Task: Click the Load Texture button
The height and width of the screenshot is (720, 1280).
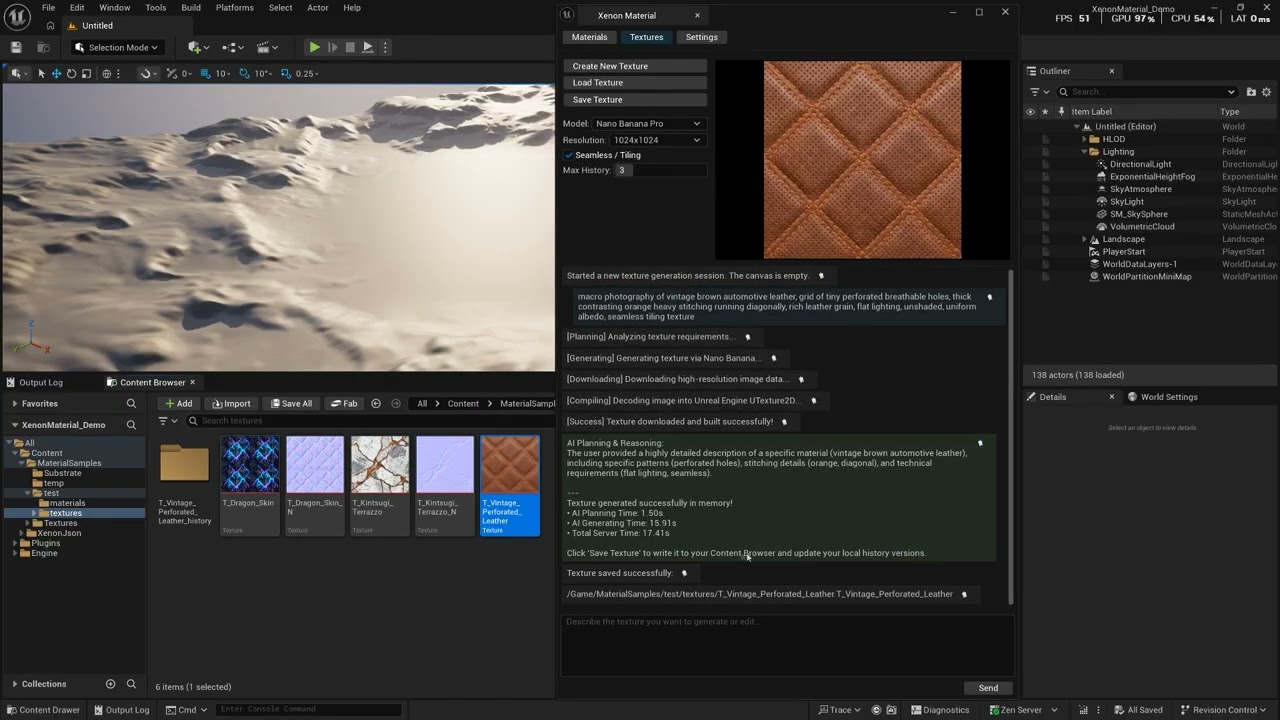Action: 635,83
